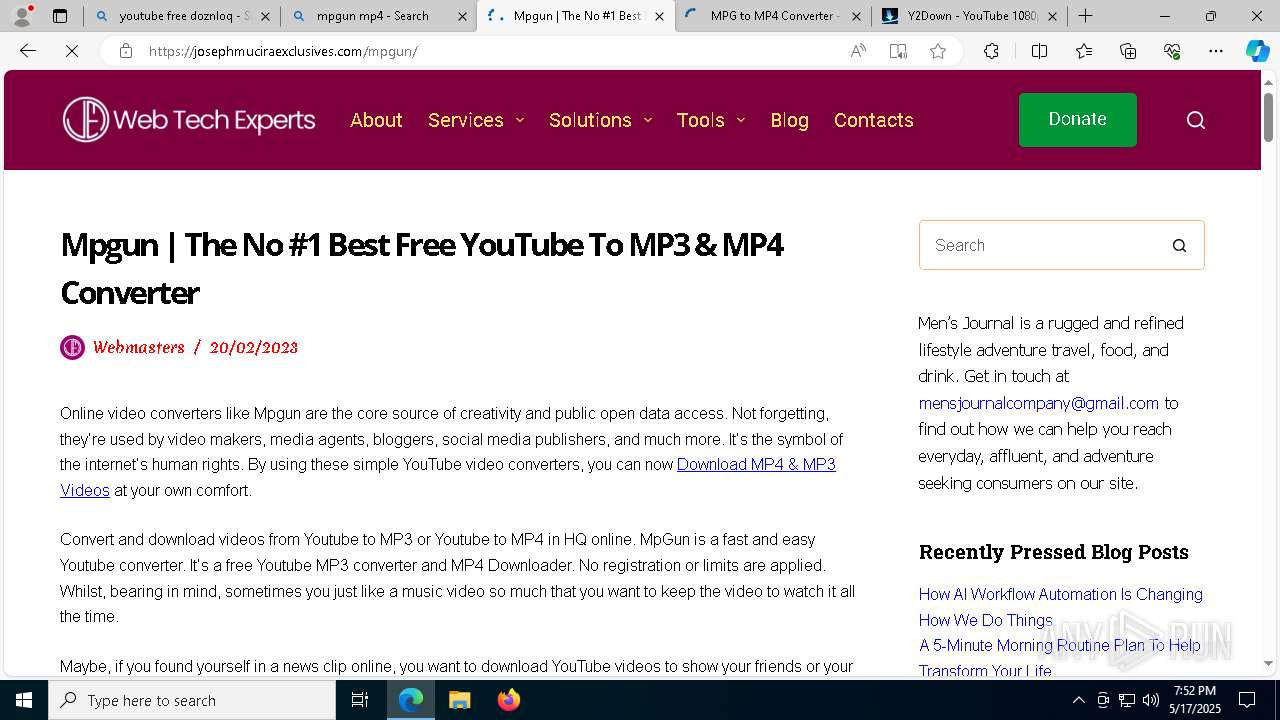Close the Y2Down tab

[1052, 16]
